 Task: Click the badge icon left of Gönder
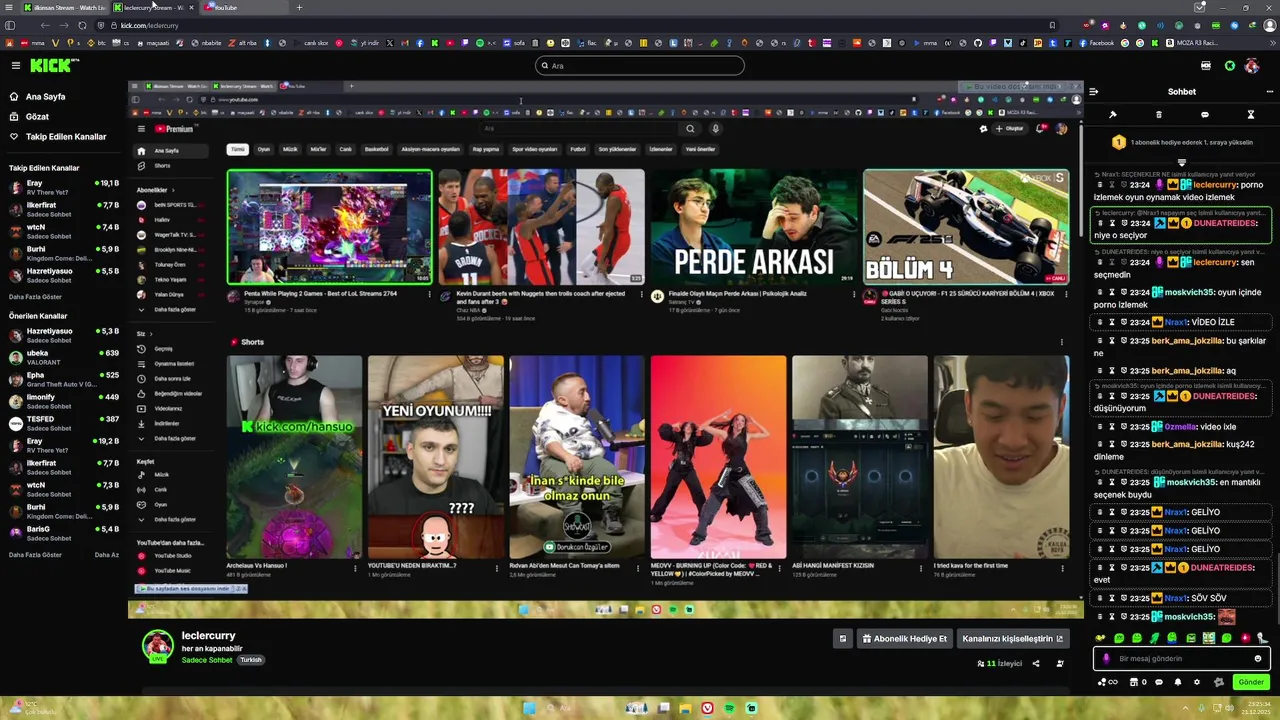[1218, 682]
